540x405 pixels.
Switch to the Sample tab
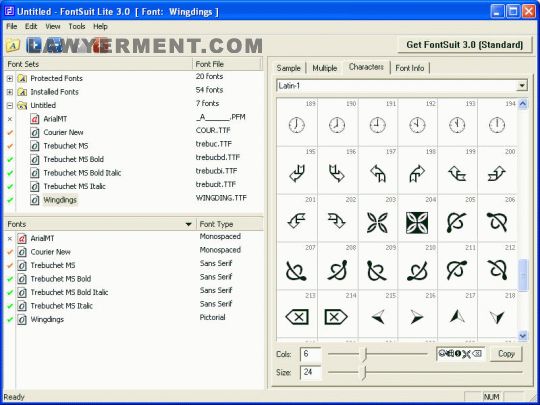289,68
